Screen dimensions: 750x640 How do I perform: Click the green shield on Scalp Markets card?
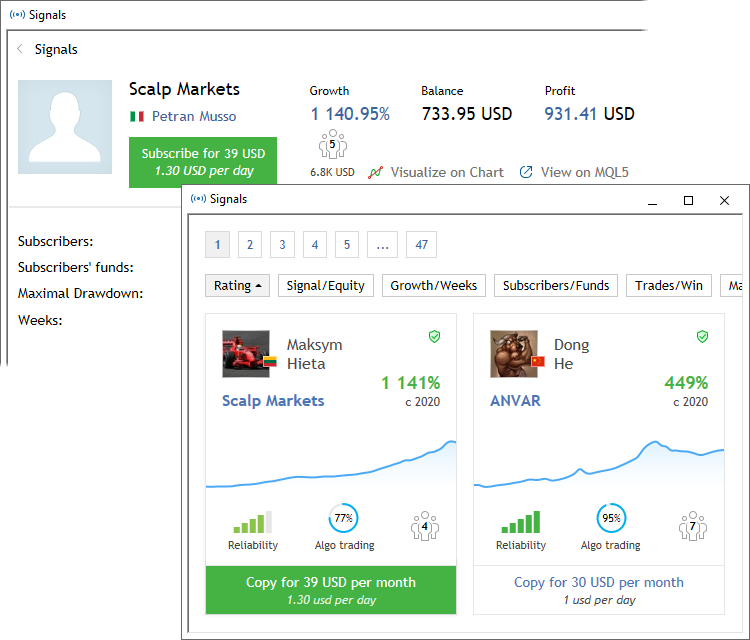(x=434, y=337)
